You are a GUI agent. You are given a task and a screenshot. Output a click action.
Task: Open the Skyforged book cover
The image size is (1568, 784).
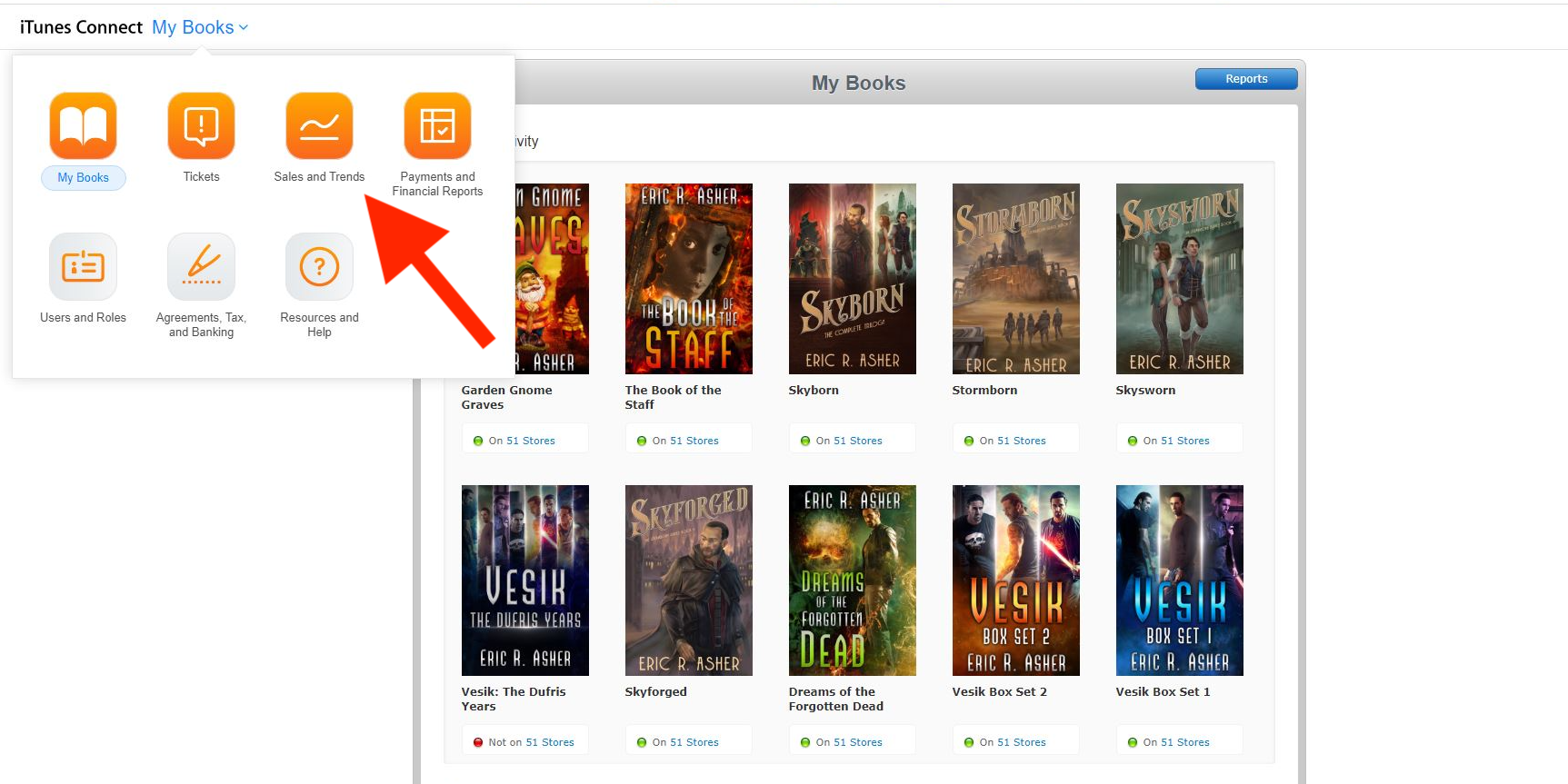688,581
